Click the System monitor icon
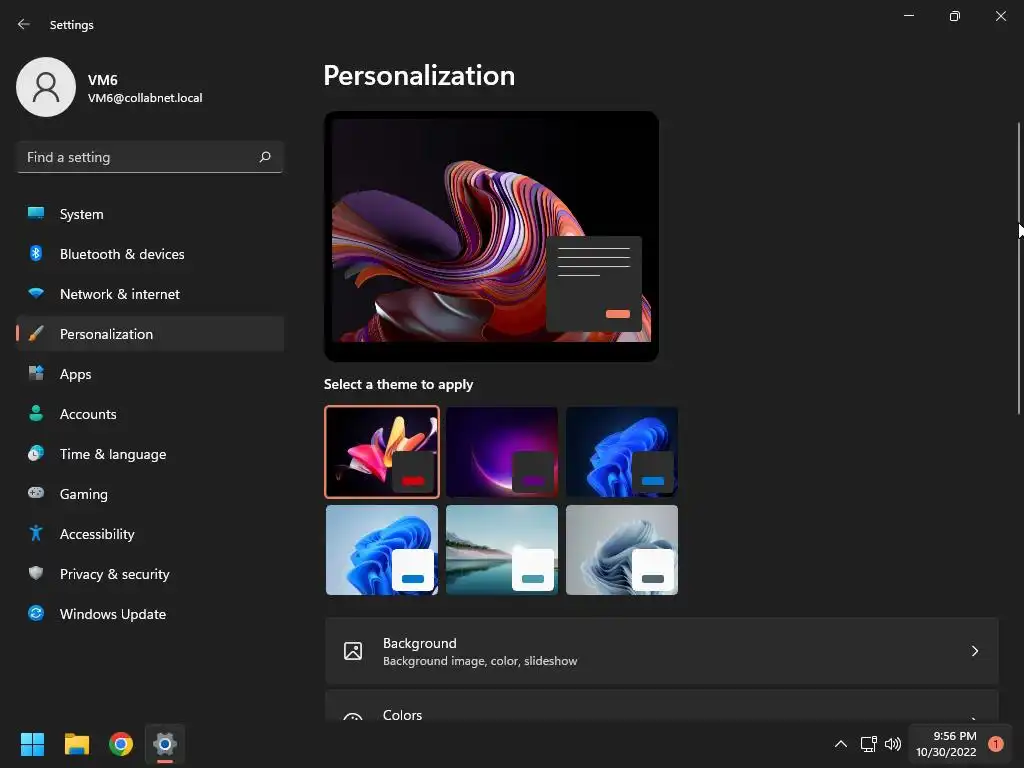1024x768 pixels. (36, 214)
